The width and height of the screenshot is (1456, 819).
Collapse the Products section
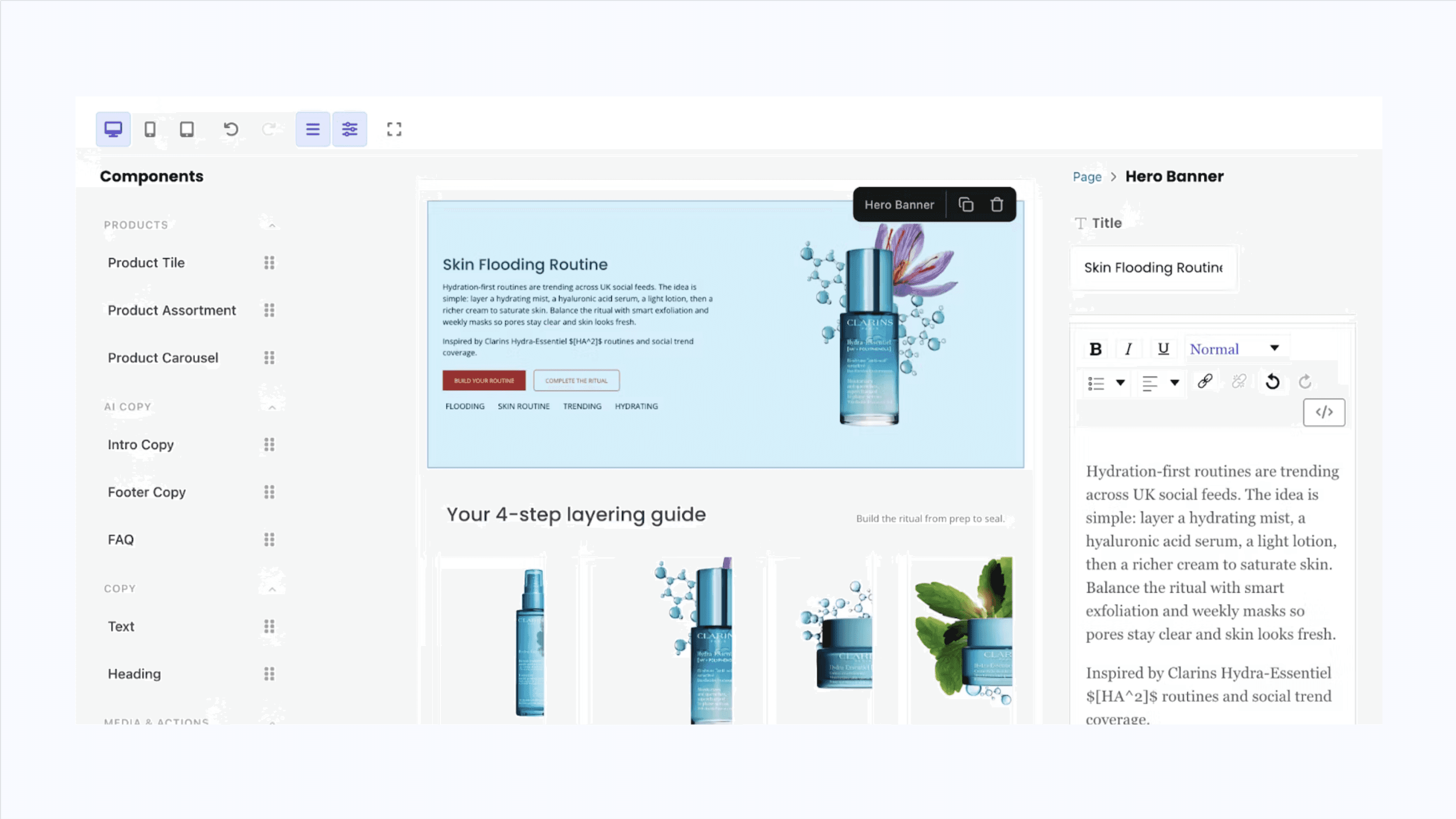(272, 225)
